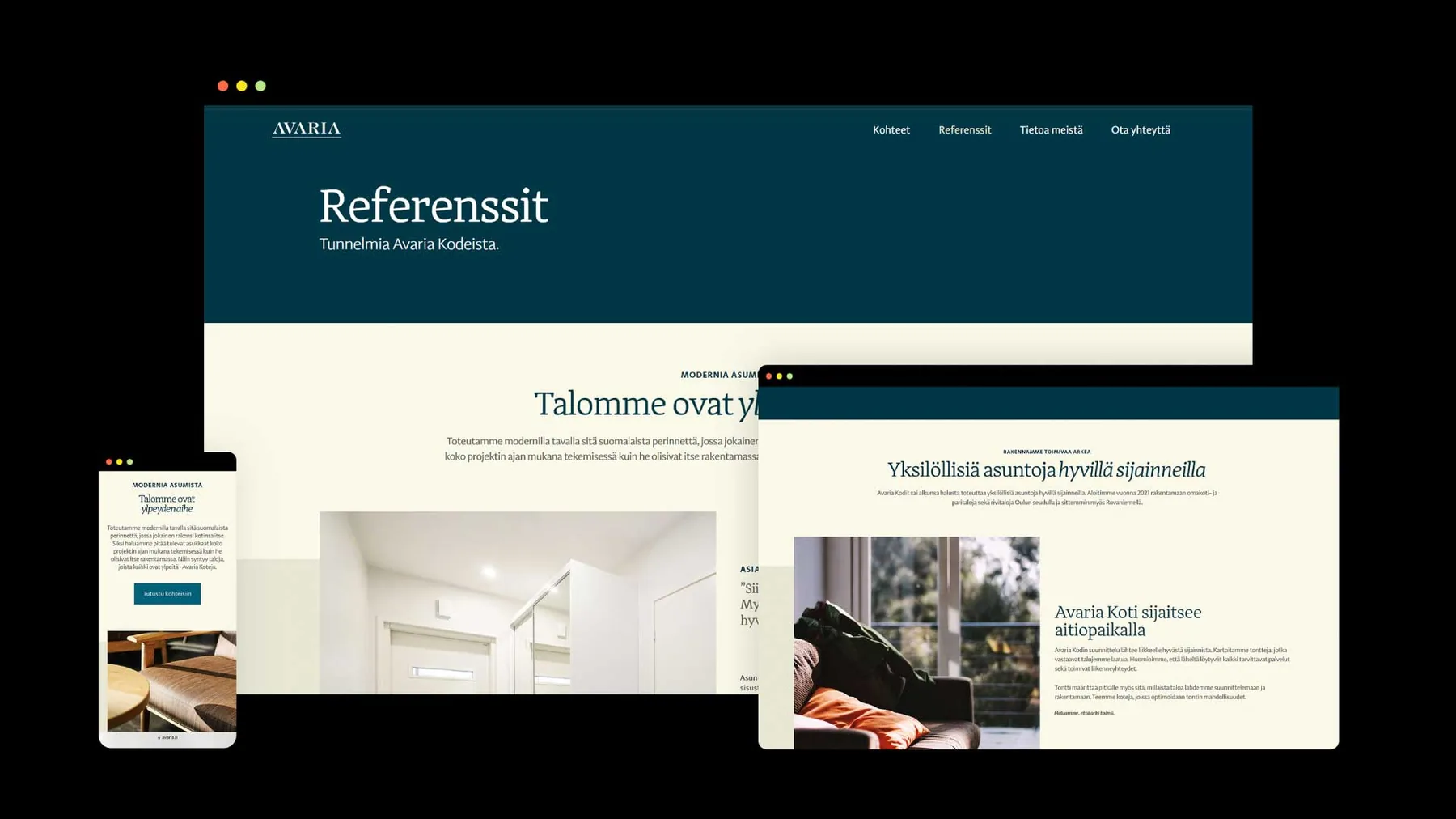Viewport: 1456px width, 819px height.
Task: Open the Kohteet navigation link
Action: point(891,129)
